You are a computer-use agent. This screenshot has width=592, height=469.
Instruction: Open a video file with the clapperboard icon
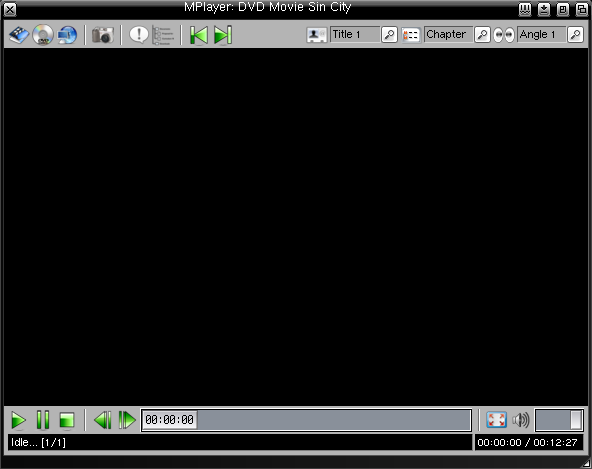[x=19, y=35]
